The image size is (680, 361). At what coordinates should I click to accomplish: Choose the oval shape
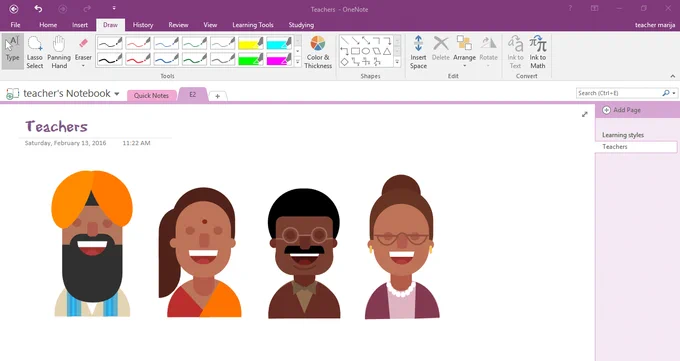(x=366, y=51)
